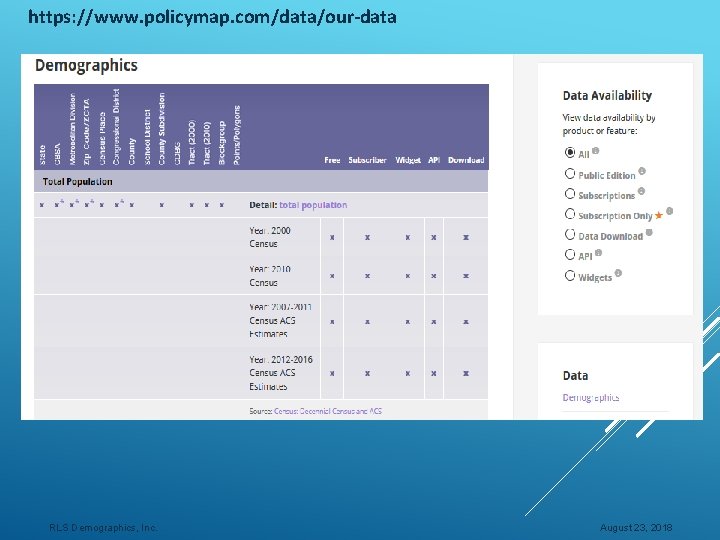Click the State rotated column header
Image resolution: width=720 pixels, height=540 pixels.
[42, 155]
